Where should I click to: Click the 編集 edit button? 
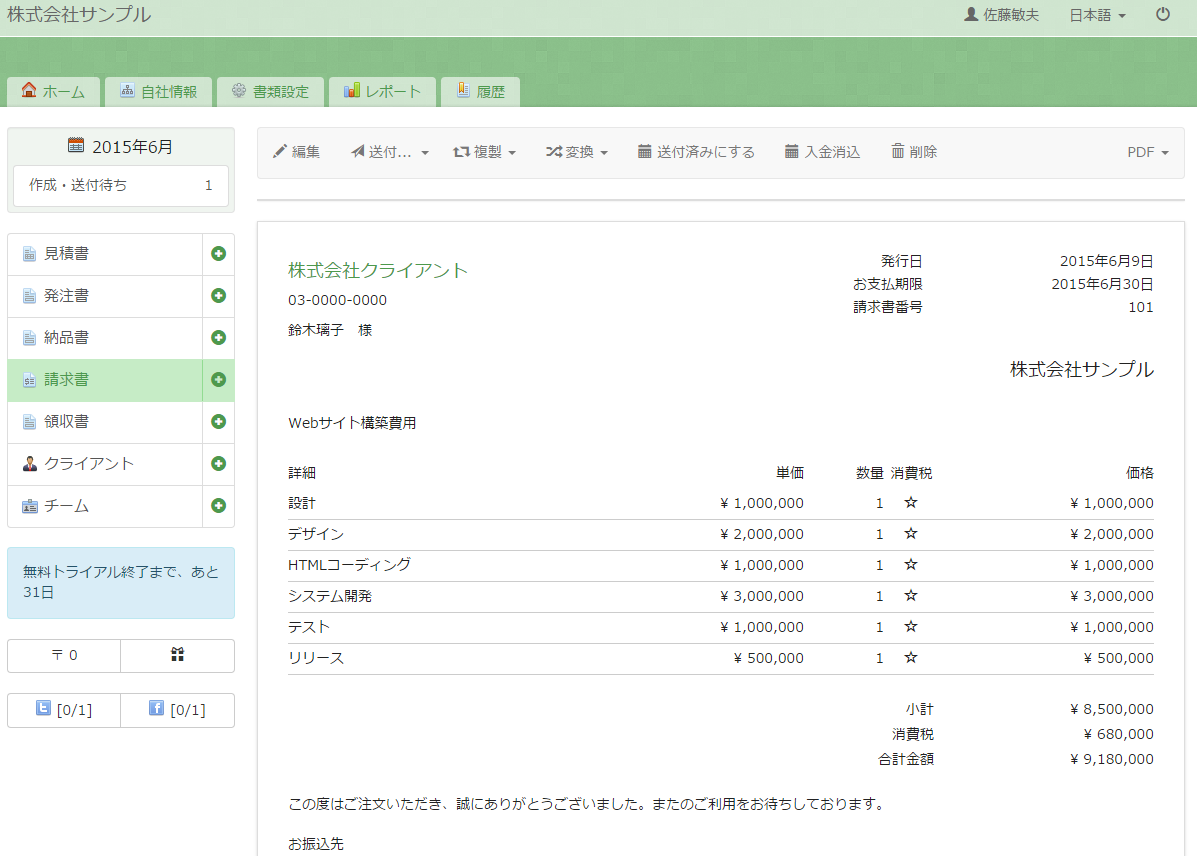click(x=296, y=152)
